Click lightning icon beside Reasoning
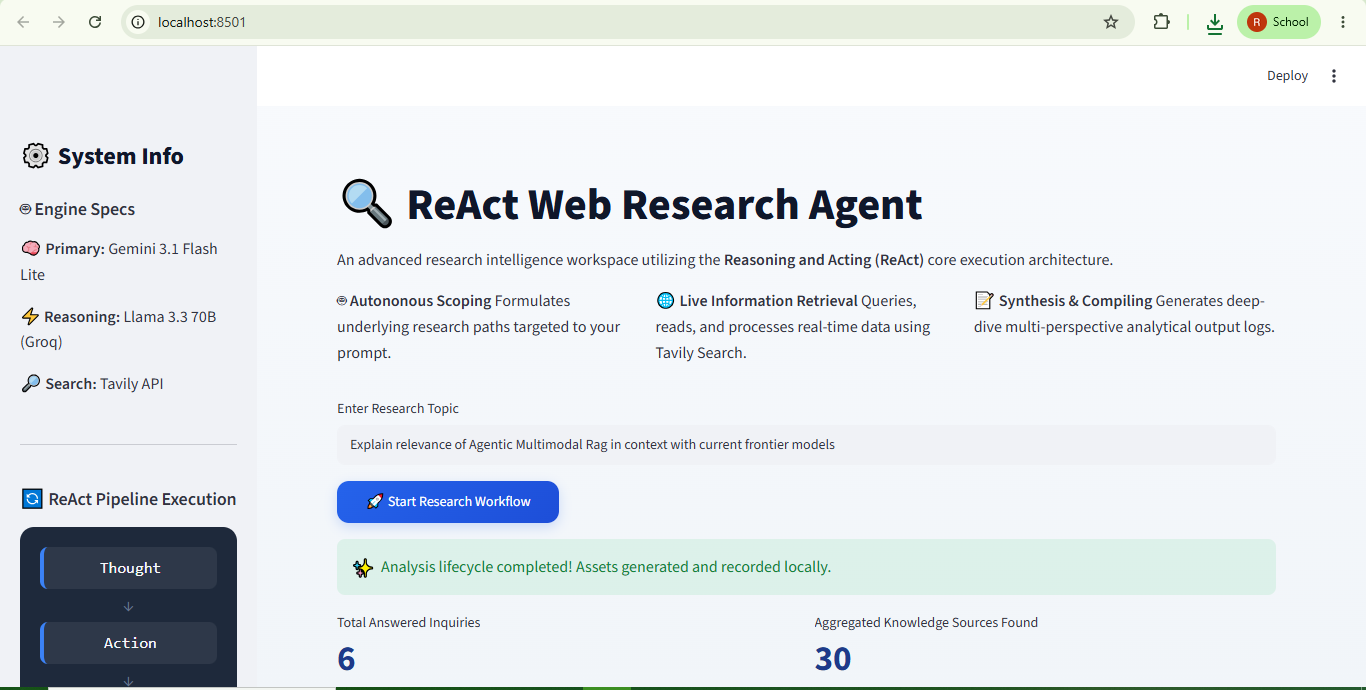Image resolution: width=1366 pixels, height=690 pixels. [x=30, y=317]
